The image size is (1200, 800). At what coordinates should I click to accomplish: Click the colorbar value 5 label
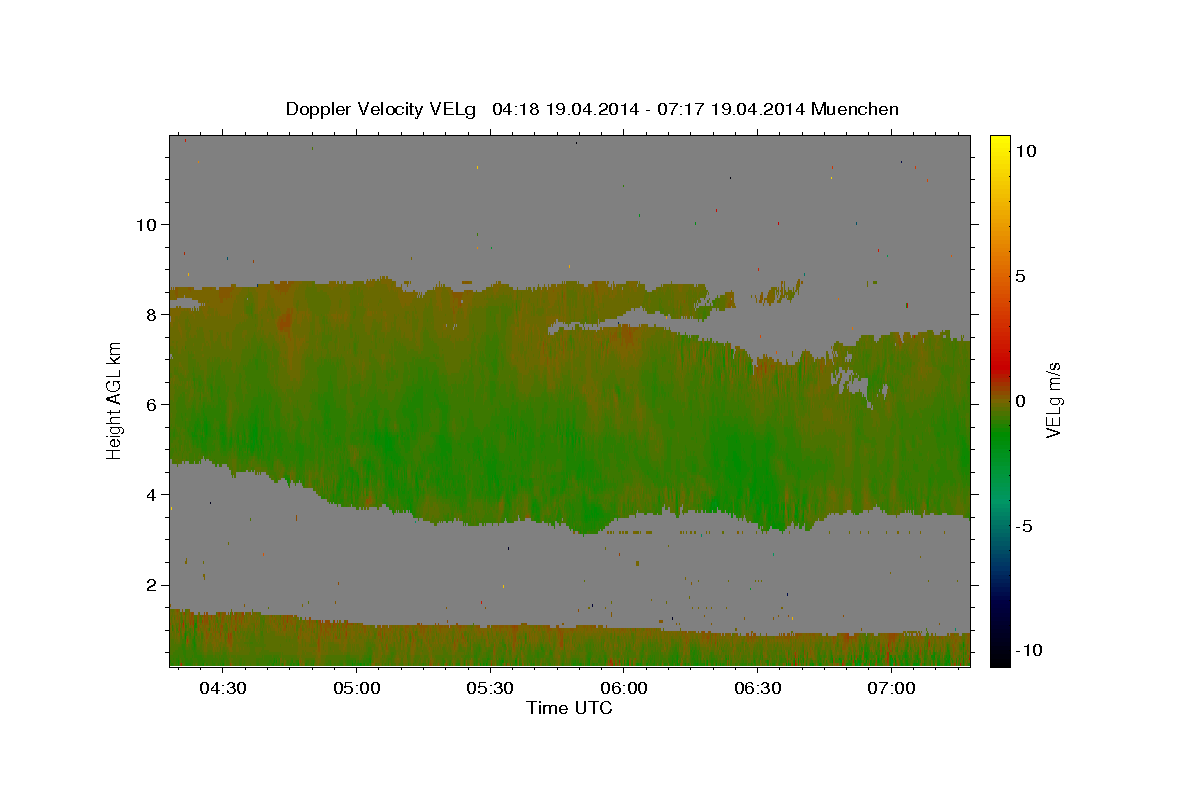1022,276
